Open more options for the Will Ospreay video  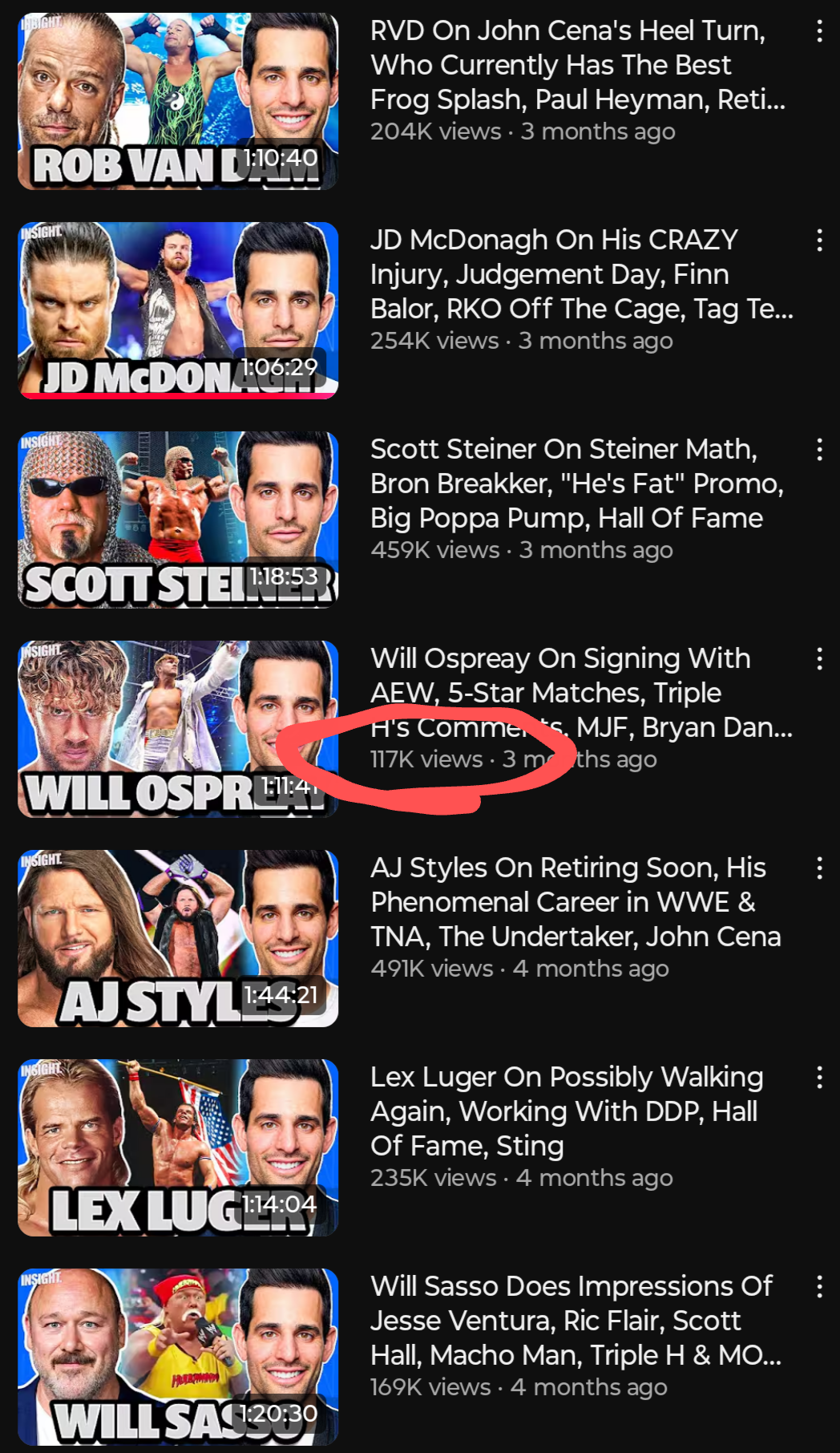[818, 659]
